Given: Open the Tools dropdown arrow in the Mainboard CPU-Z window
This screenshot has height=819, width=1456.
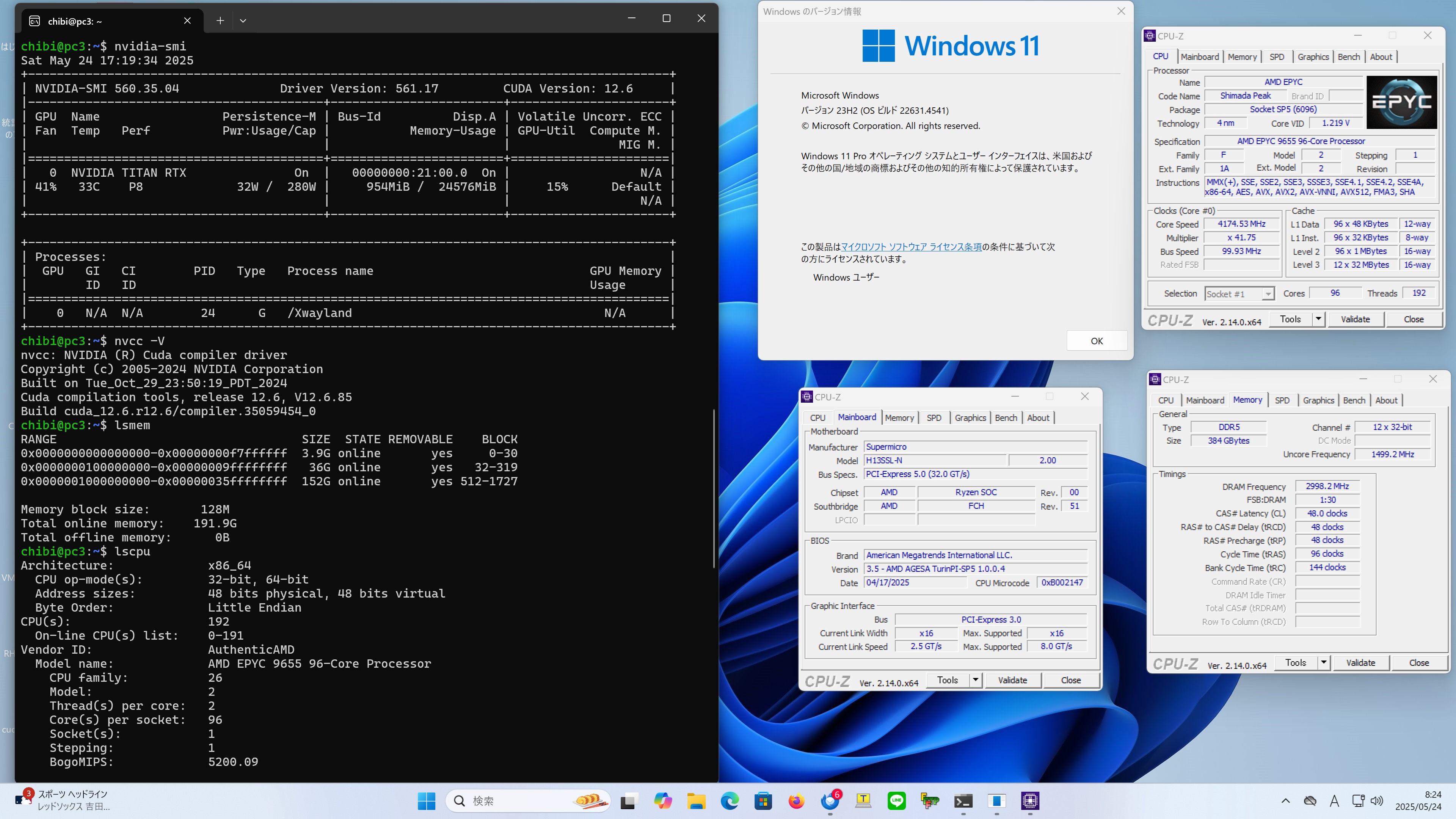Looking at the screenshot, I should tap(975, 680).
